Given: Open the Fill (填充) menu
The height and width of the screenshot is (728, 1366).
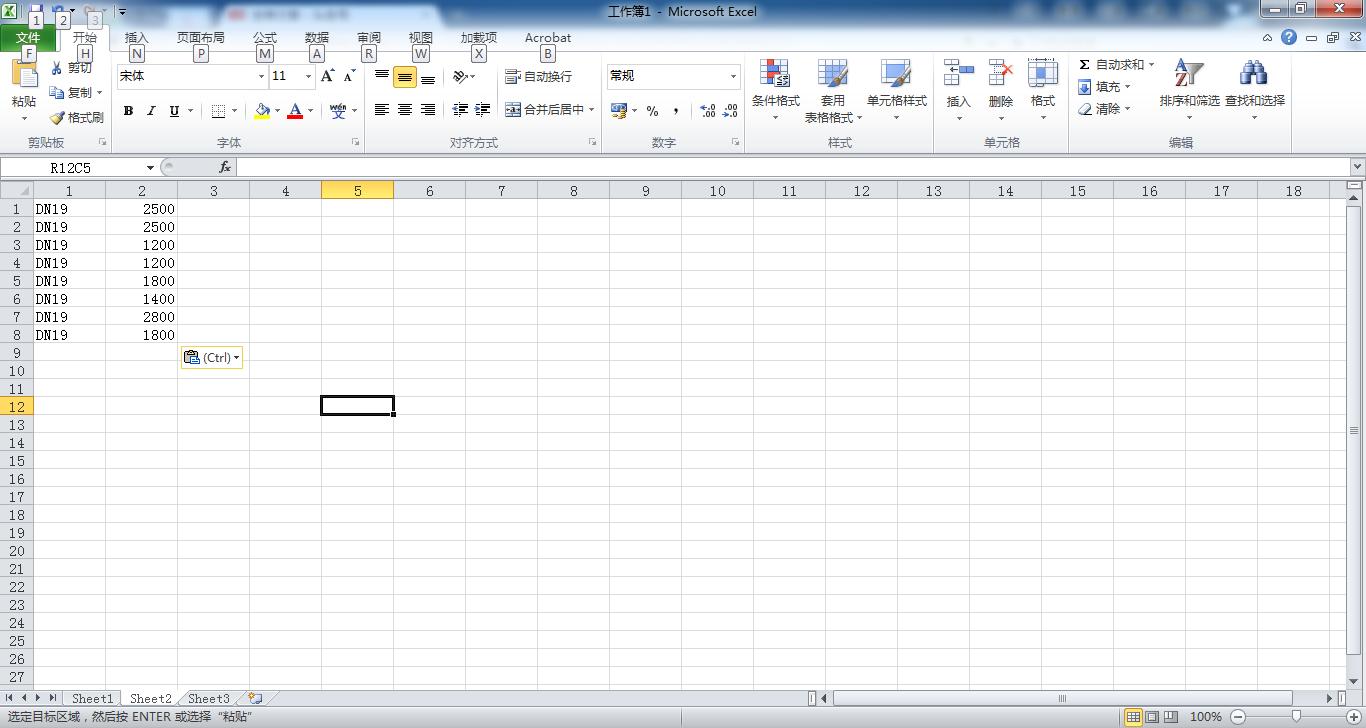Looking at the screenshot, I should pos(1104,87).
